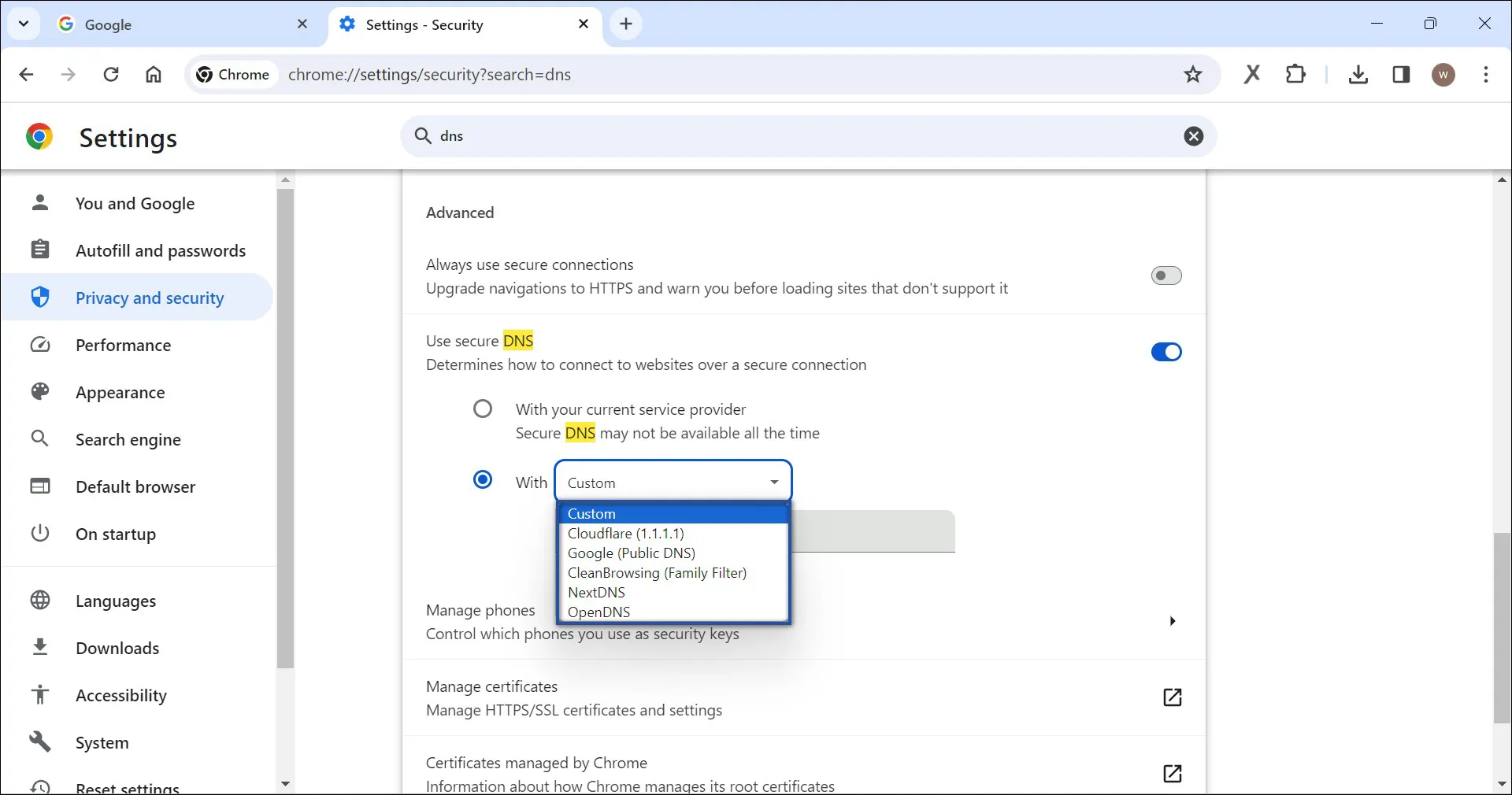Open the extensions puzzle icon

click(x=1296, y=75)
